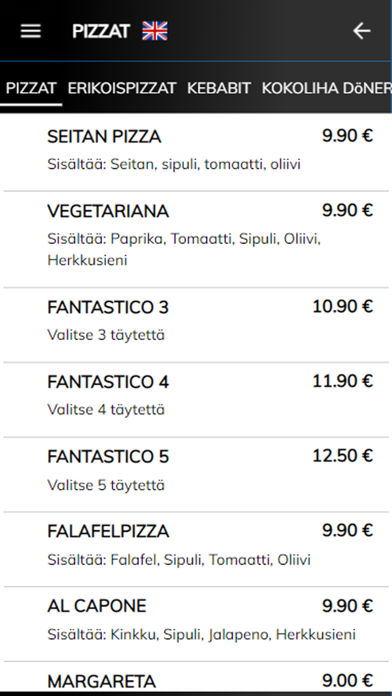This screenshot has width=392, height=696.
Task: Open the KEBABIT tab
Action: coord(219,88)
